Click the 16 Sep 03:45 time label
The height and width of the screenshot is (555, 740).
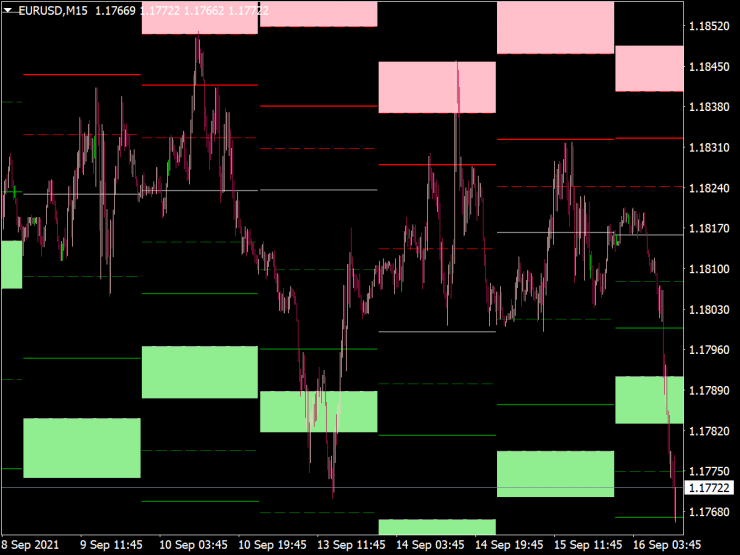tap(668, 545)
